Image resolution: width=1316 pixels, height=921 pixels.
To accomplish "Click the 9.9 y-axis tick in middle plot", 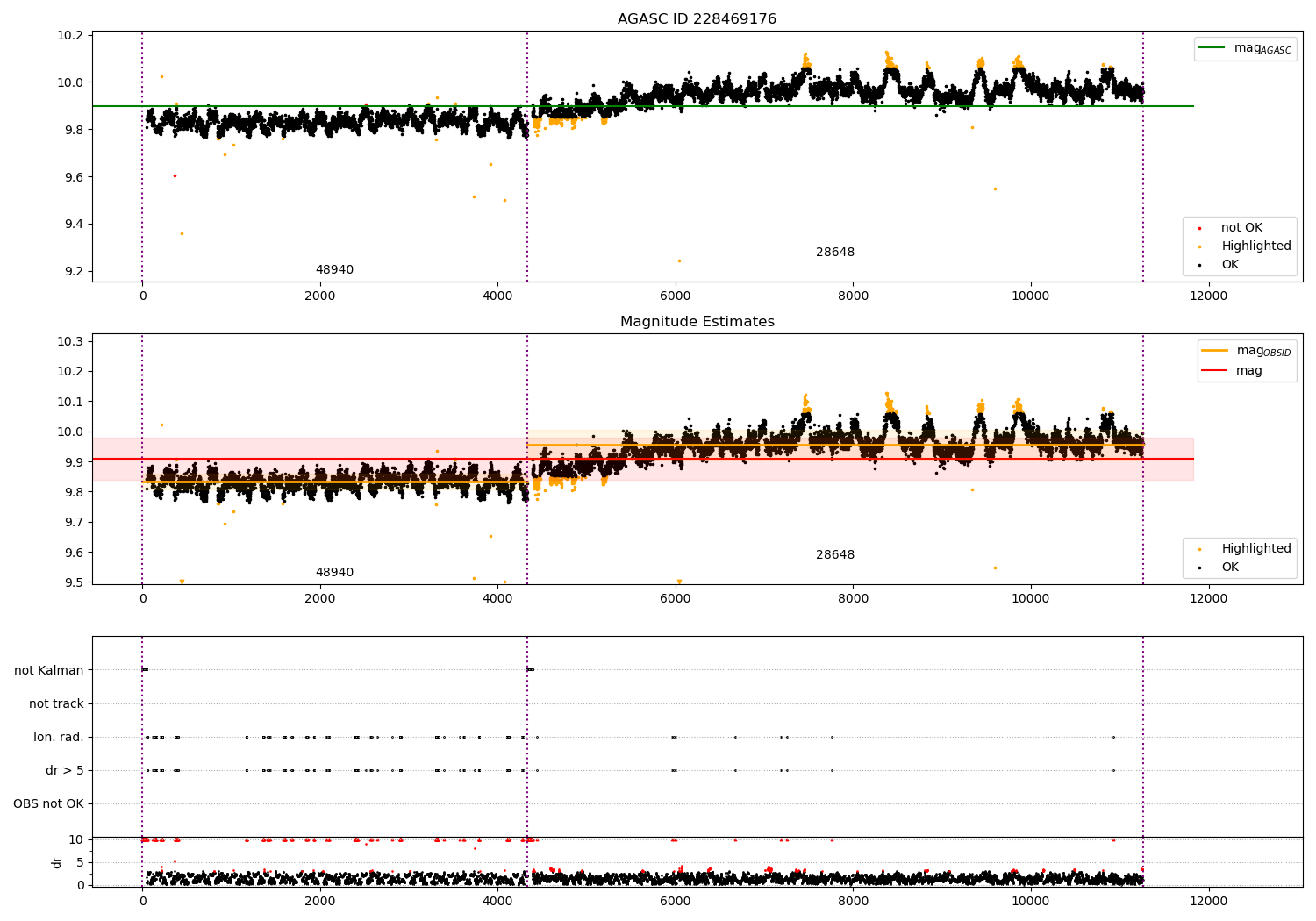I will [74, 462].
